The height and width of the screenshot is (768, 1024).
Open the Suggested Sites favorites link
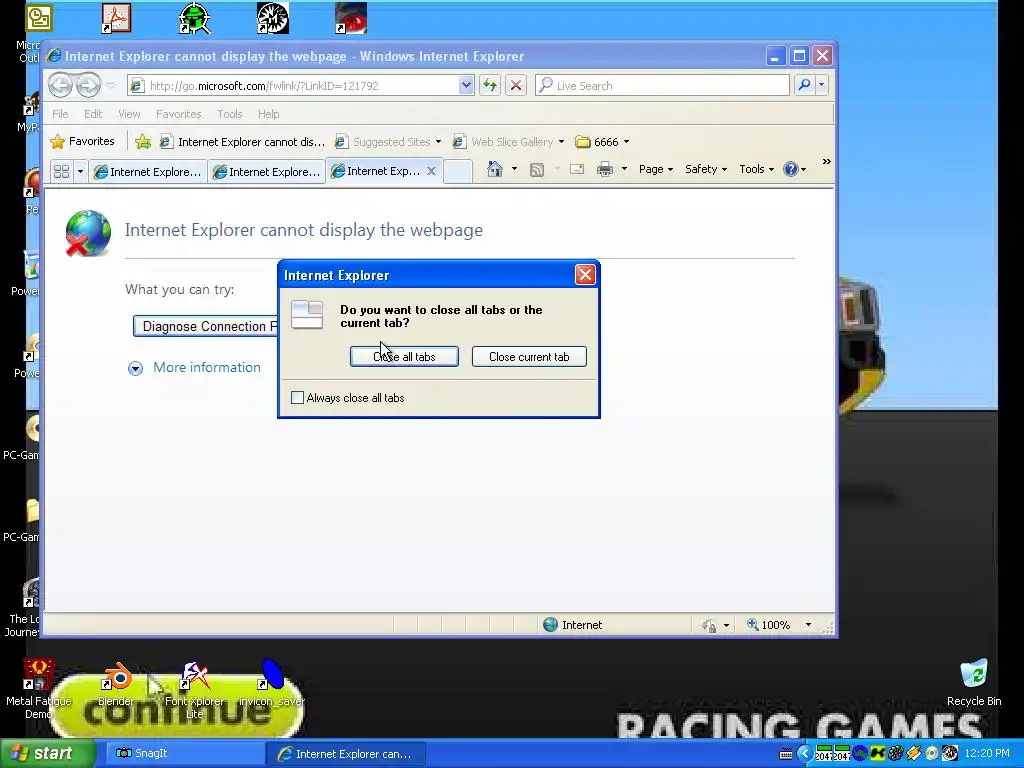[x=387, y=142]
